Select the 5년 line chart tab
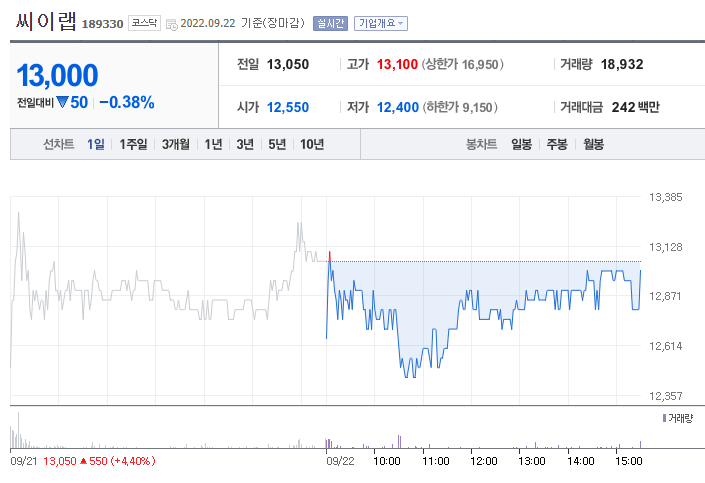The image size is (705, 483). (x=277, y=144)
